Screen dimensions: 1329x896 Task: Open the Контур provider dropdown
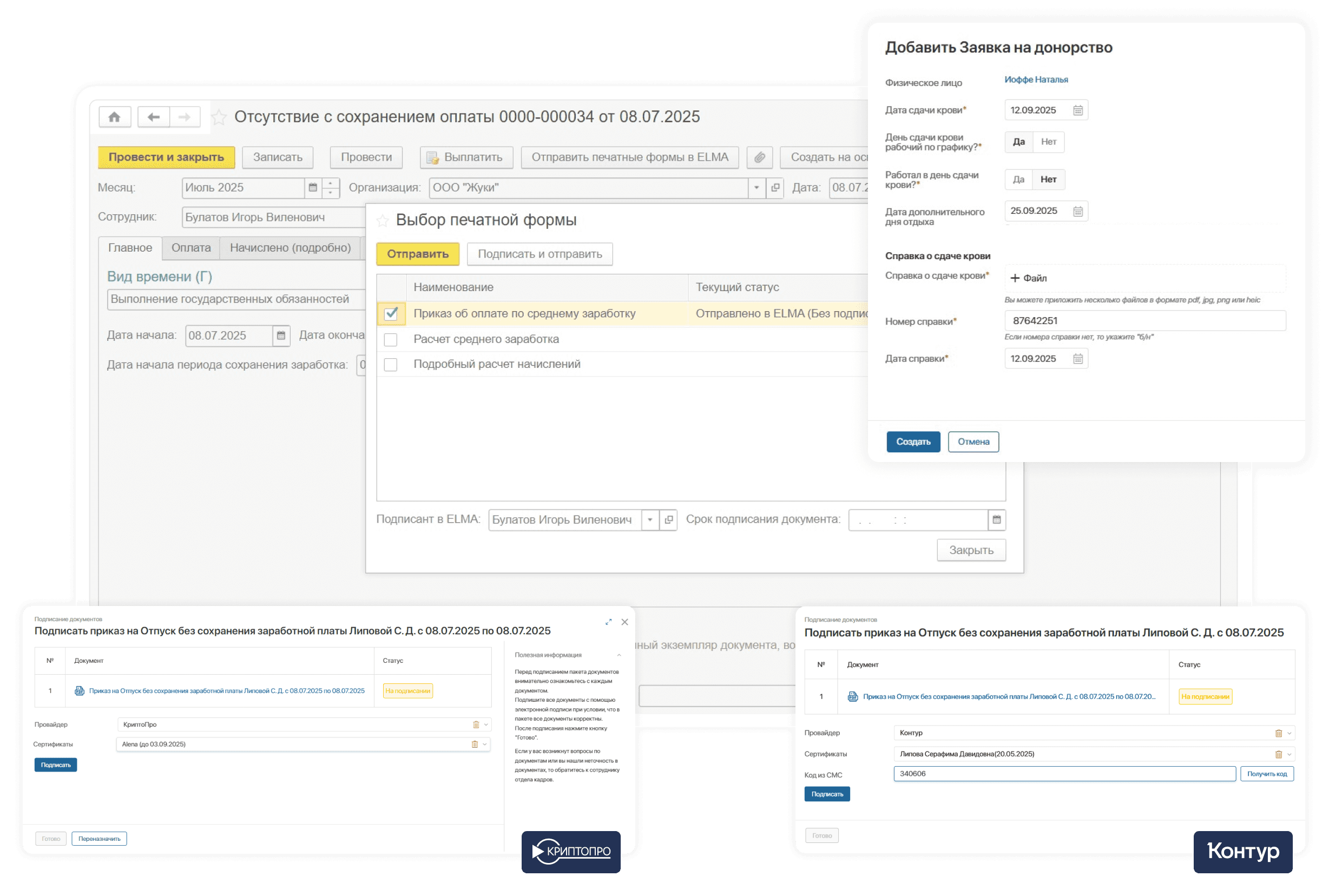tap(1289, 733)
